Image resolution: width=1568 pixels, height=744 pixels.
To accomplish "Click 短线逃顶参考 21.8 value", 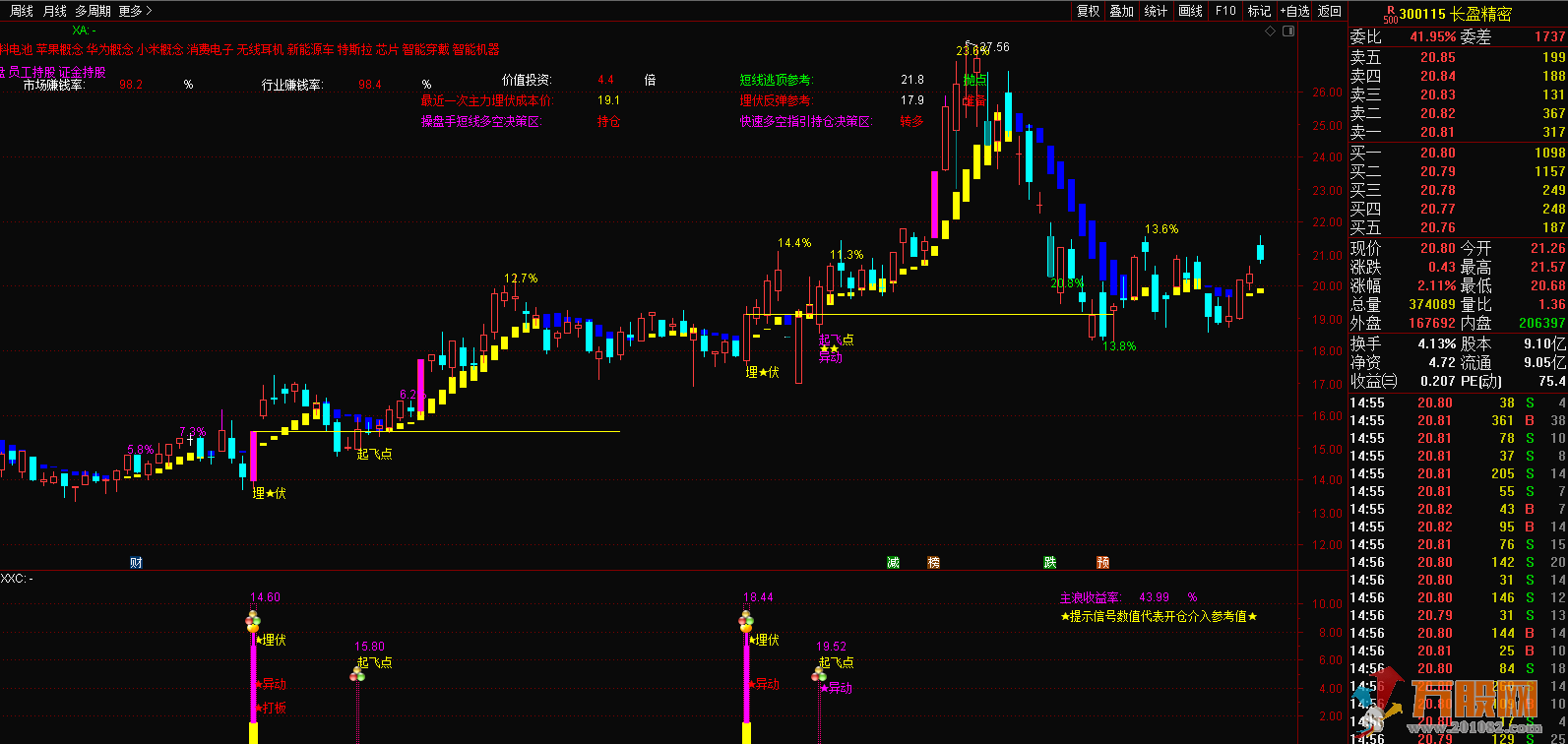I will (x=912, y=79).
